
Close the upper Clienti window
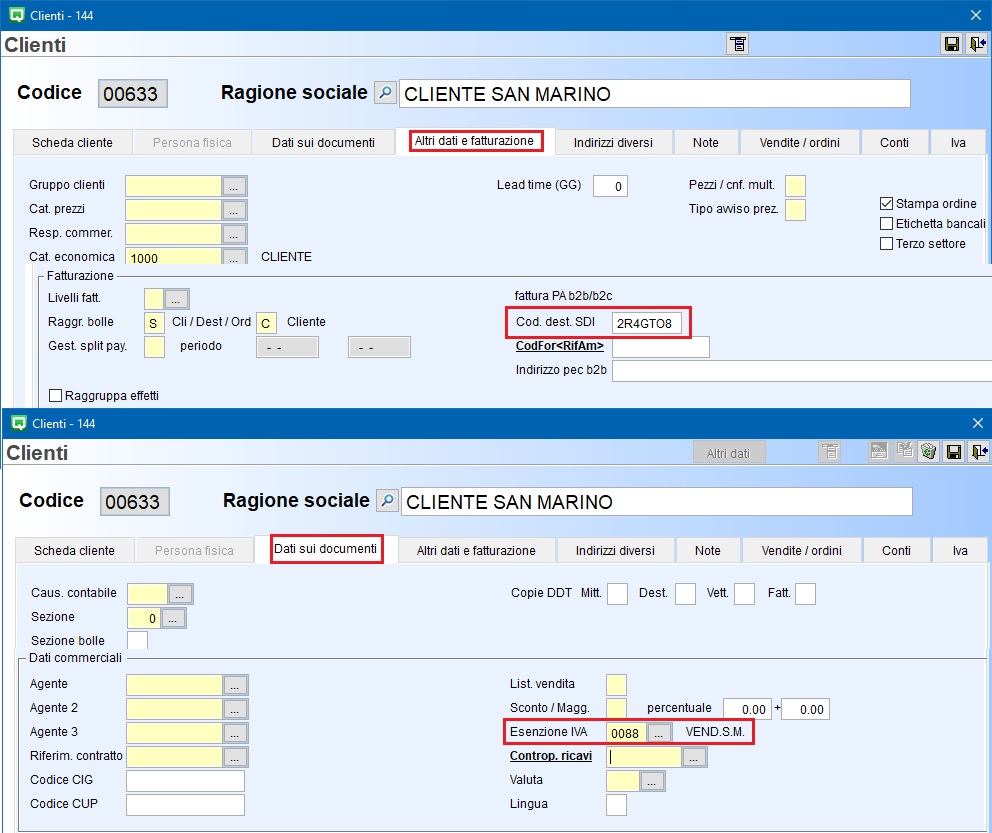(976, 15)
